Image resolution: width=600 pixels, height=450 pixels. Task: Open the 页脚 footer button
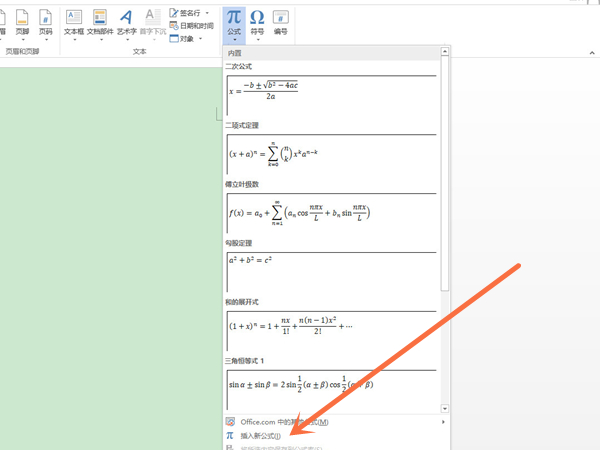pyautogui.click(x=22, y=23)
